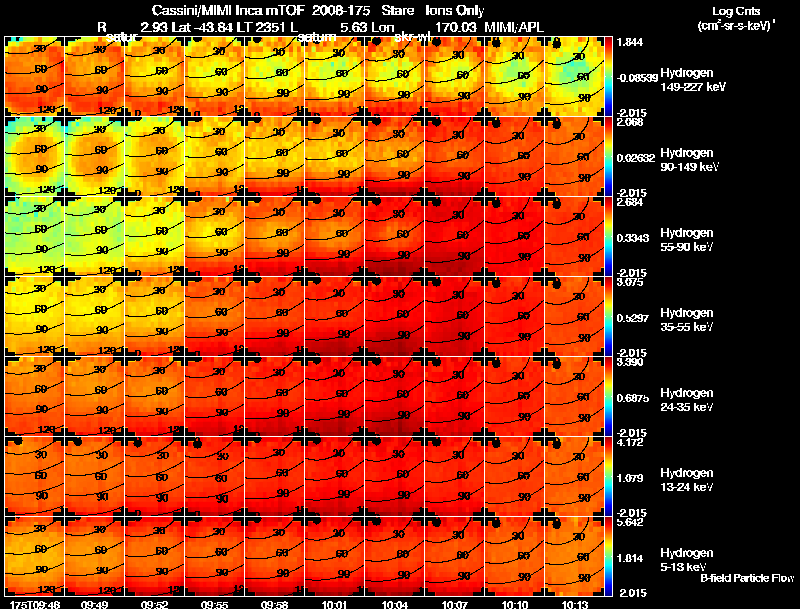Select the 35-55 keV panel at 10:01
The height and width of the screenshot is (609, 800).
[335, 317]
